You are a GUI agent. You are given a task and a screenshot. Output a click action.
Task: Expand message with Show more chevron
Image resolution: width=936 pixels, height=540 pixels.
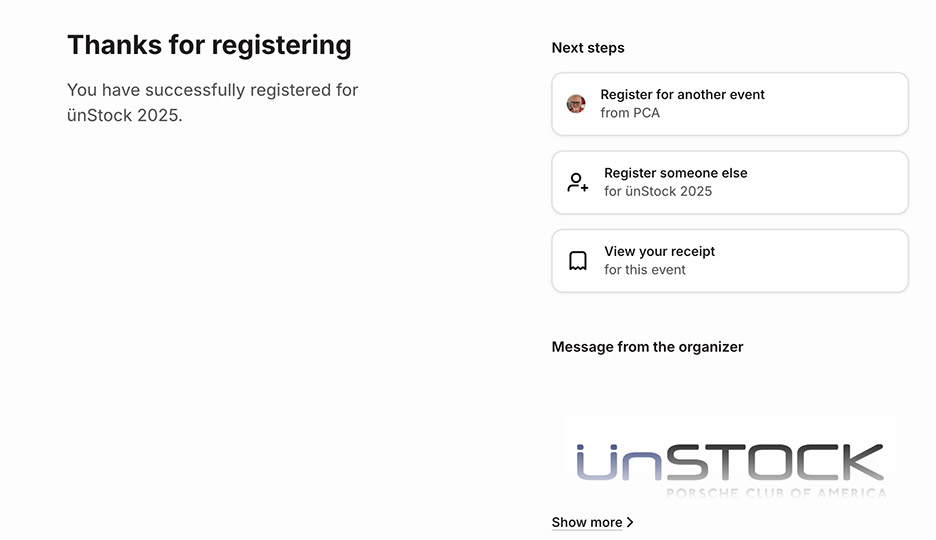[630, 522]
